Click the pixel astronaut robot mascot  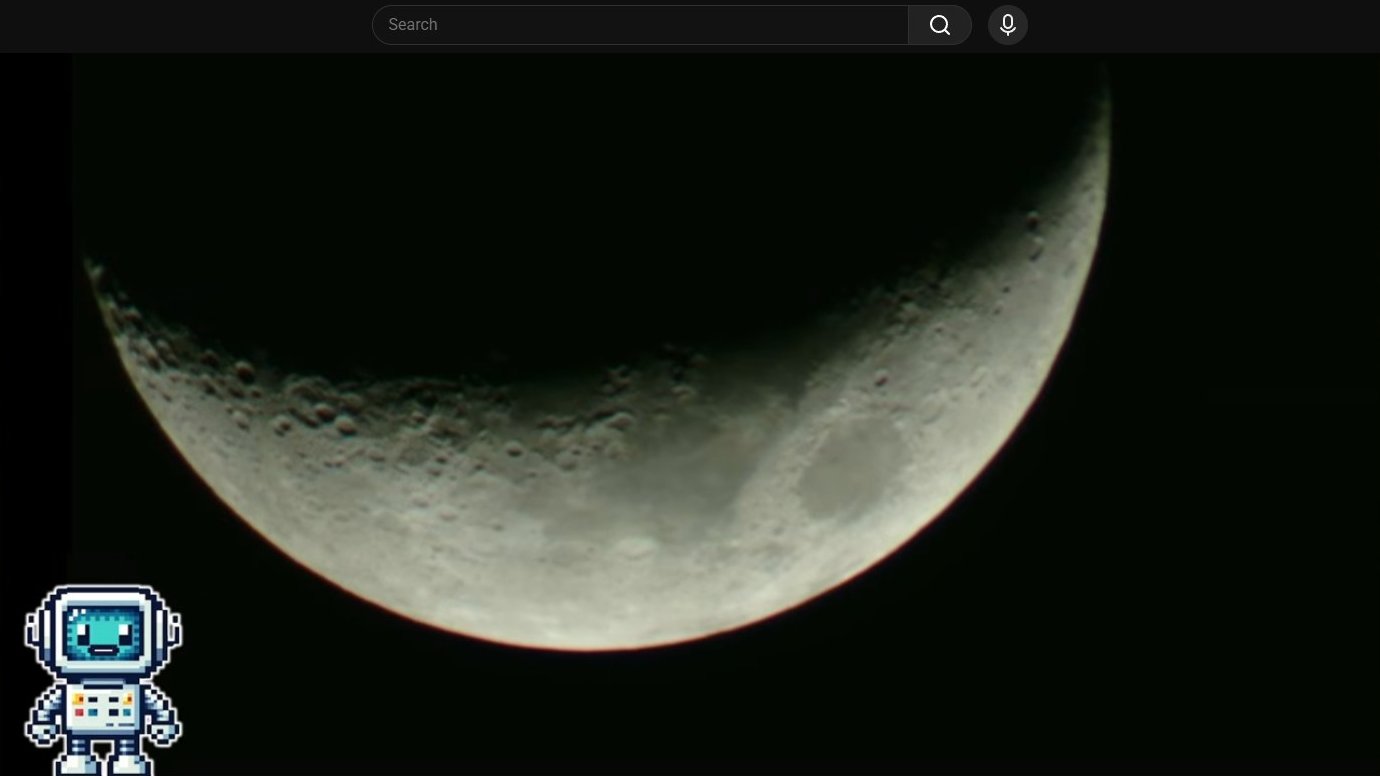click(103, 679)
